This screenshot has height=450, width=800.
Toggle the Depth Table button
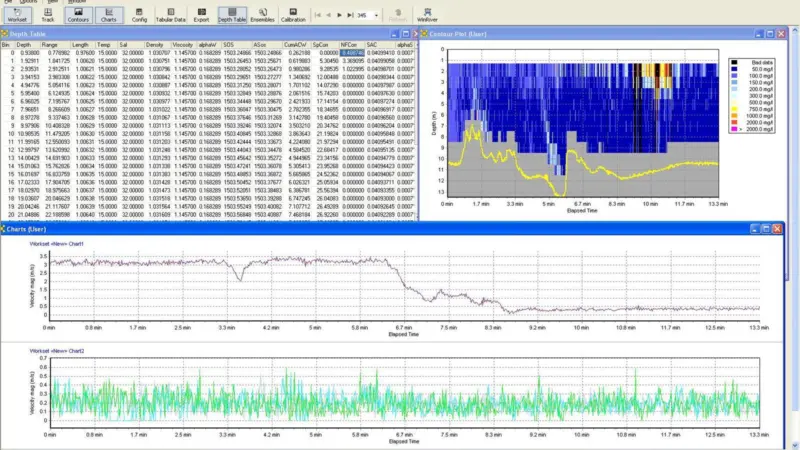[232, 15]
